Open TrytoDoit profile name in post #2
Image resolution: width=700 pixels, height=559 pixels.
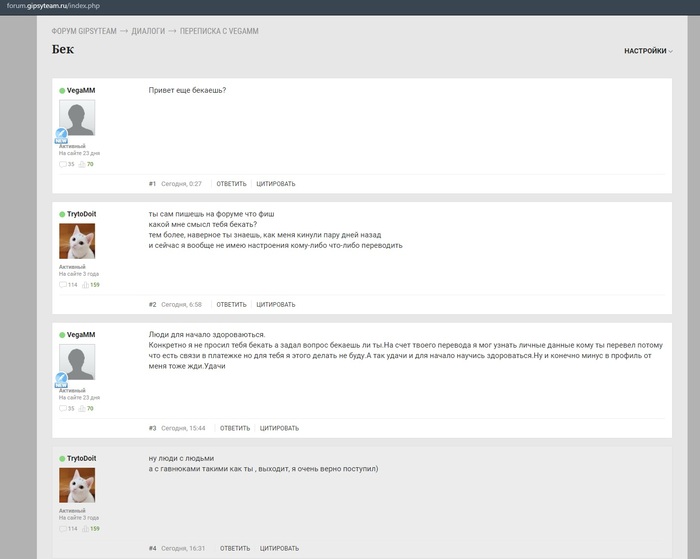(x=82, y=214)
